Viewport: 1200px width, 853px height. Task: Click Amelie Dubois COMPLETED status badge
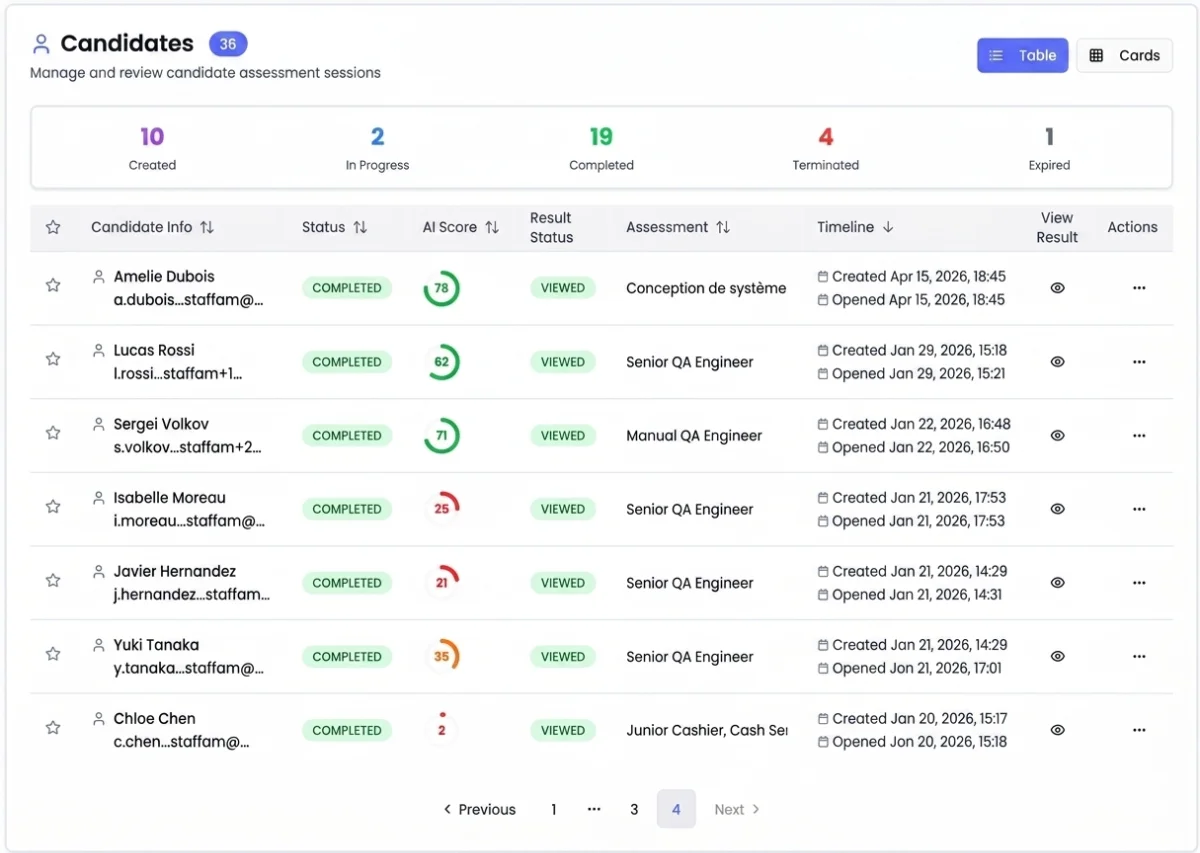[346, 288]
